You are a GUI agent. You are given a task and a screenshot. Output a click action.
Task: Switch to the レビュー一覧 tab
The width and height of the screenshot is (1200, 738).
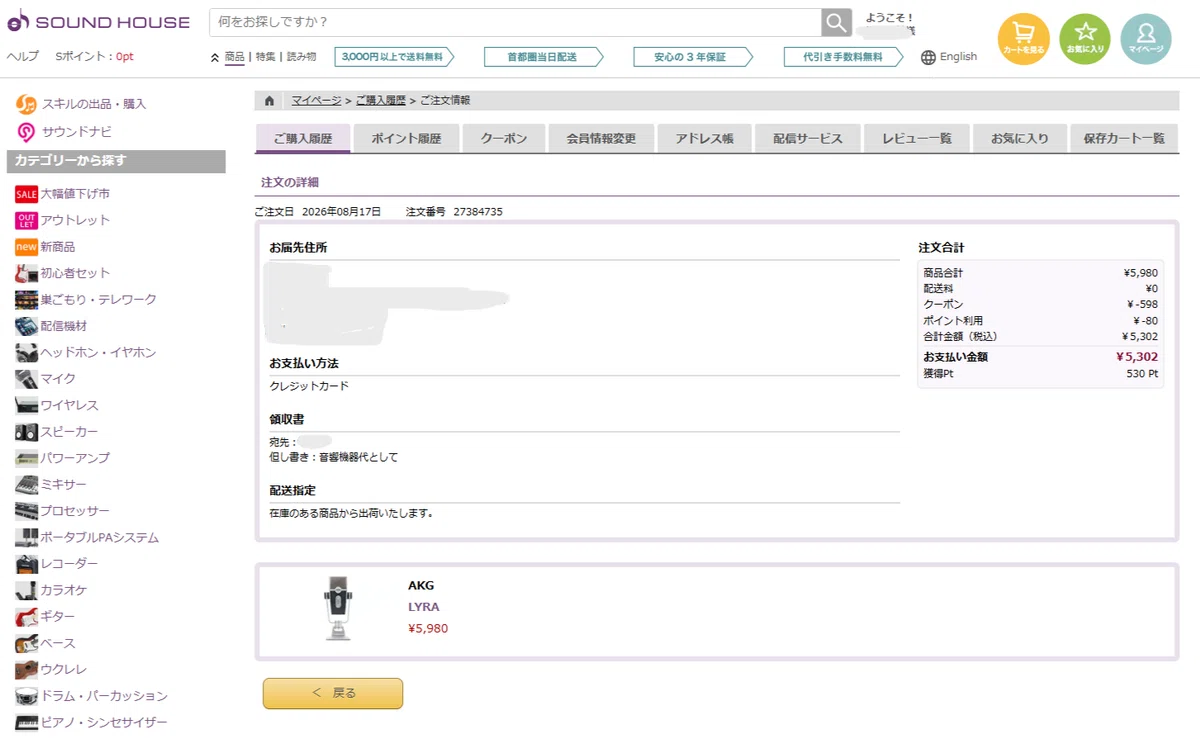pos(916,138)
